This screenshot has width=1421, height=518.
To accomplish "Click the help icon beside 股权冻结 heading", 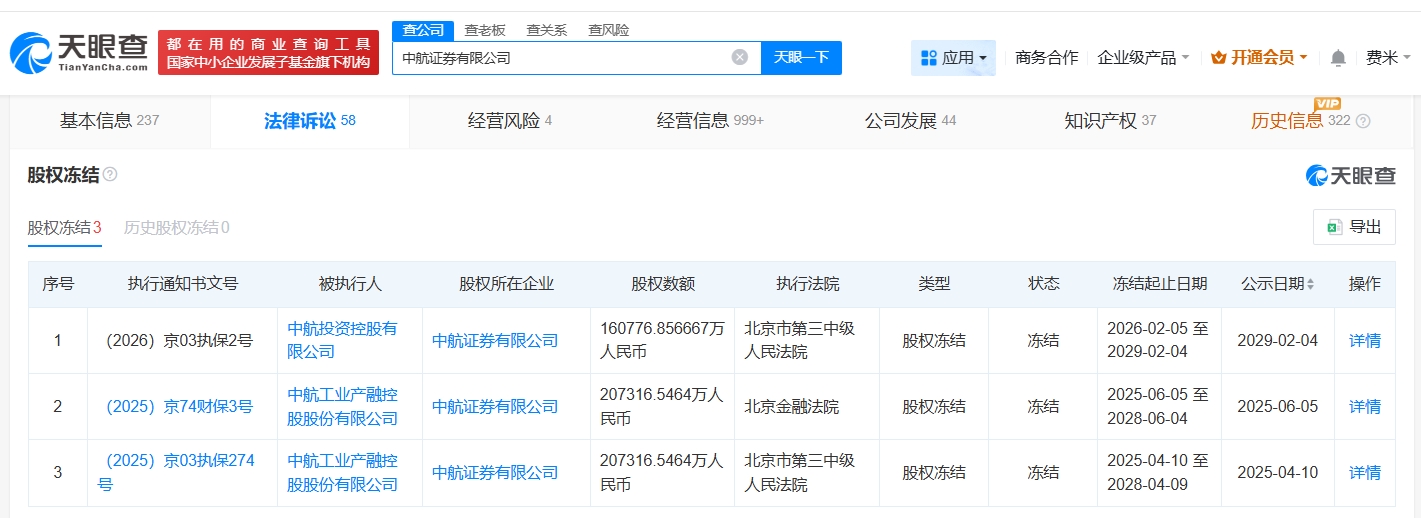I will pyautogui.click(x=110, y=175).
